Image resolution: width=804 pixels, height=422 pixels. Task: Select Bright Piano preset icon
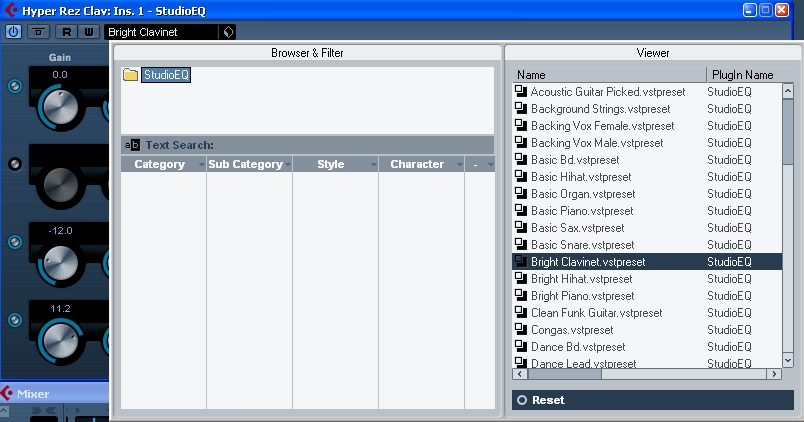(x=521, y=296)
